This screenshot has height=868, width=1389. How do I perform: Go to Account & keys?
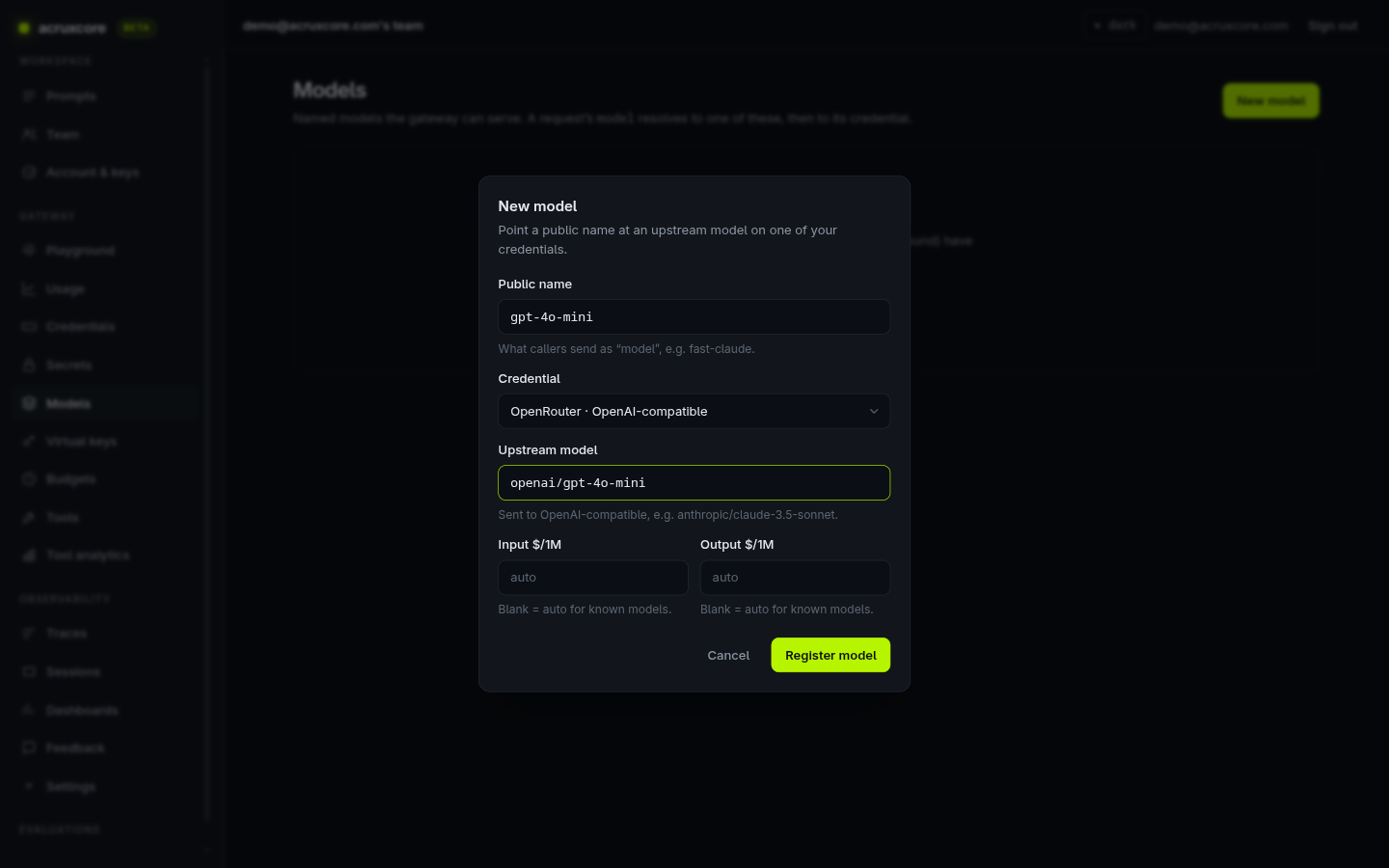coord(106,173)
